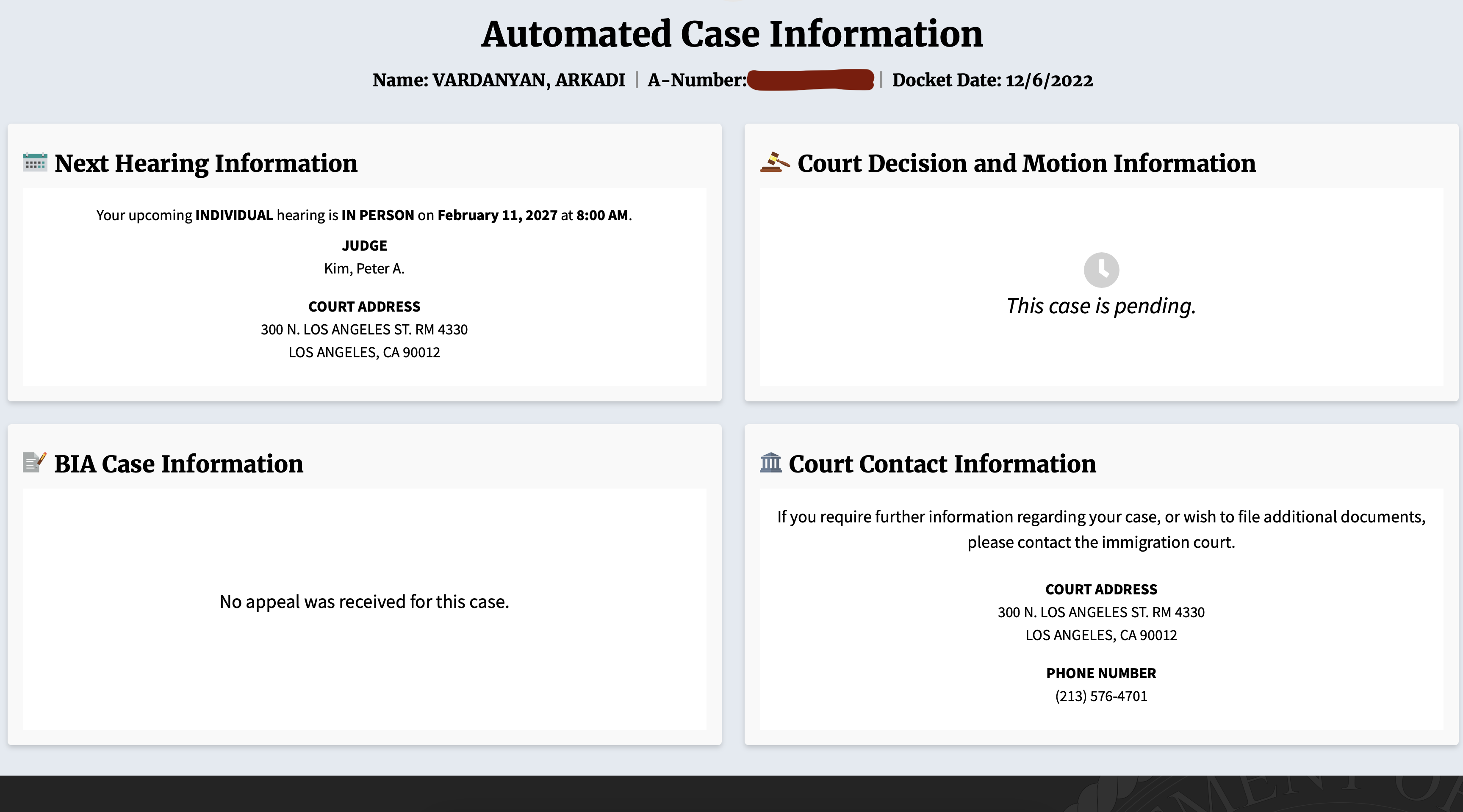Screen dimensions: 1463x812
Task: Click the No appeal was received message
Action: tap(365, 602)
